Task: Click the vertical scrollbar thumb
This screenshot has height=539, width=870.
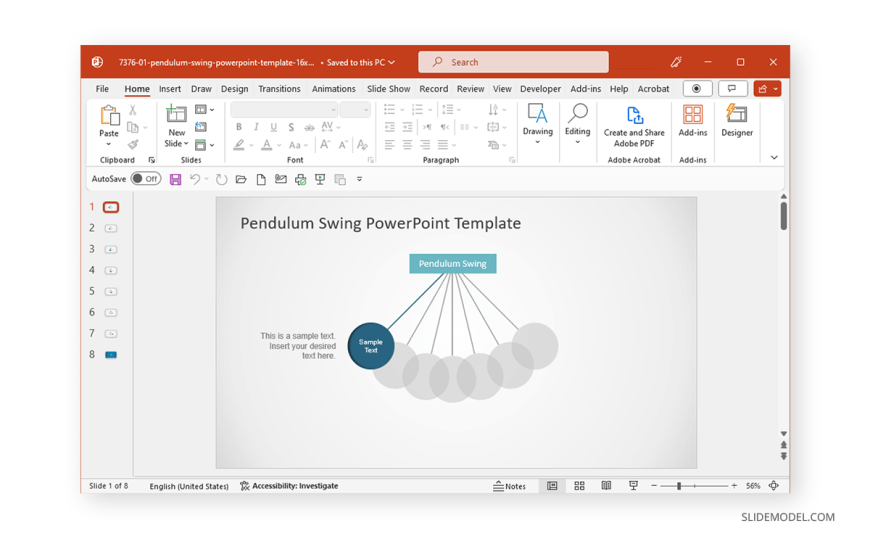Action: point(783,216)
